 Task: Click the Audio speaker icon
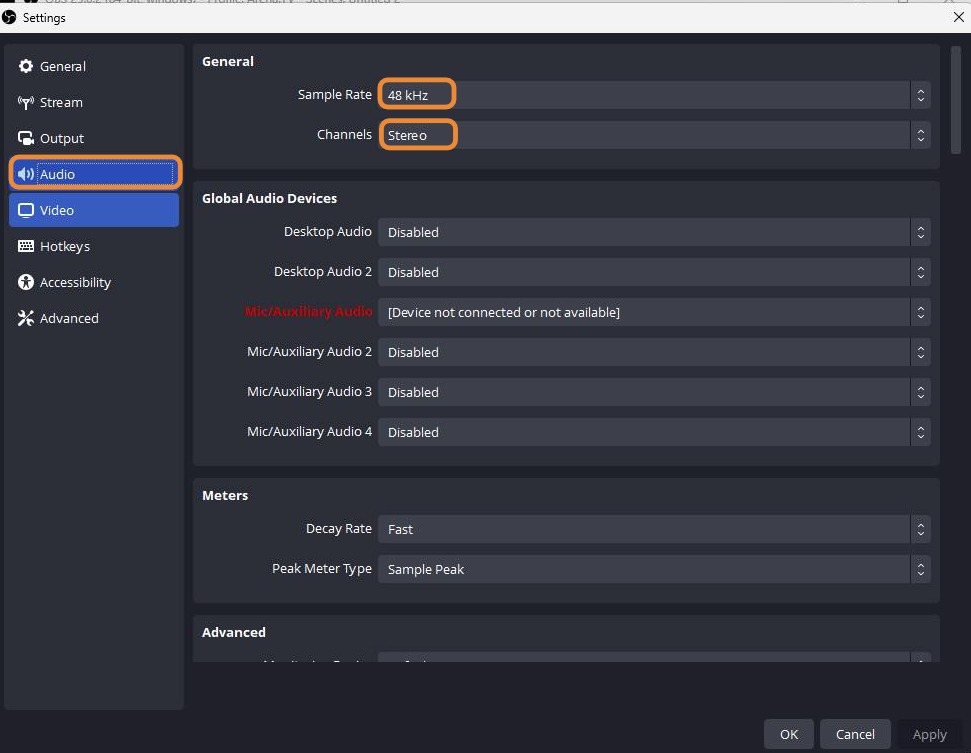25,174
